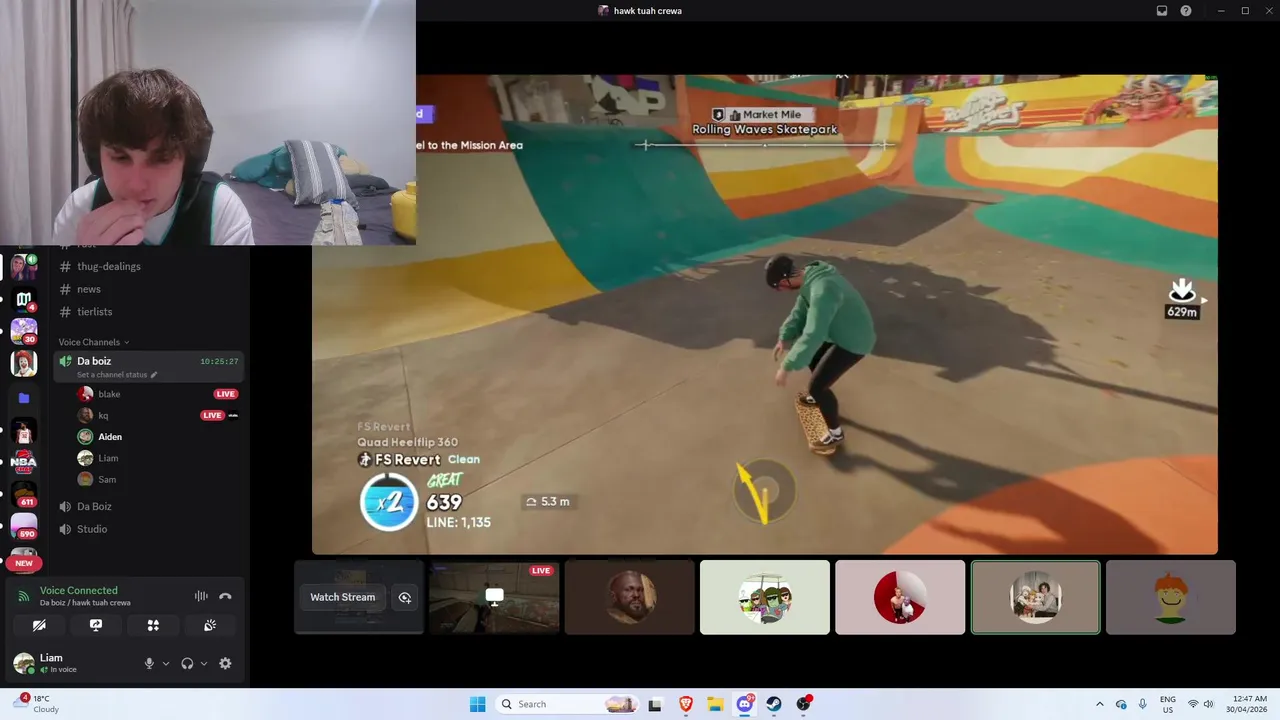Screen dimensions: 1280x720
Task: Open headphone output options dropdown
Action: click(204, 663)
